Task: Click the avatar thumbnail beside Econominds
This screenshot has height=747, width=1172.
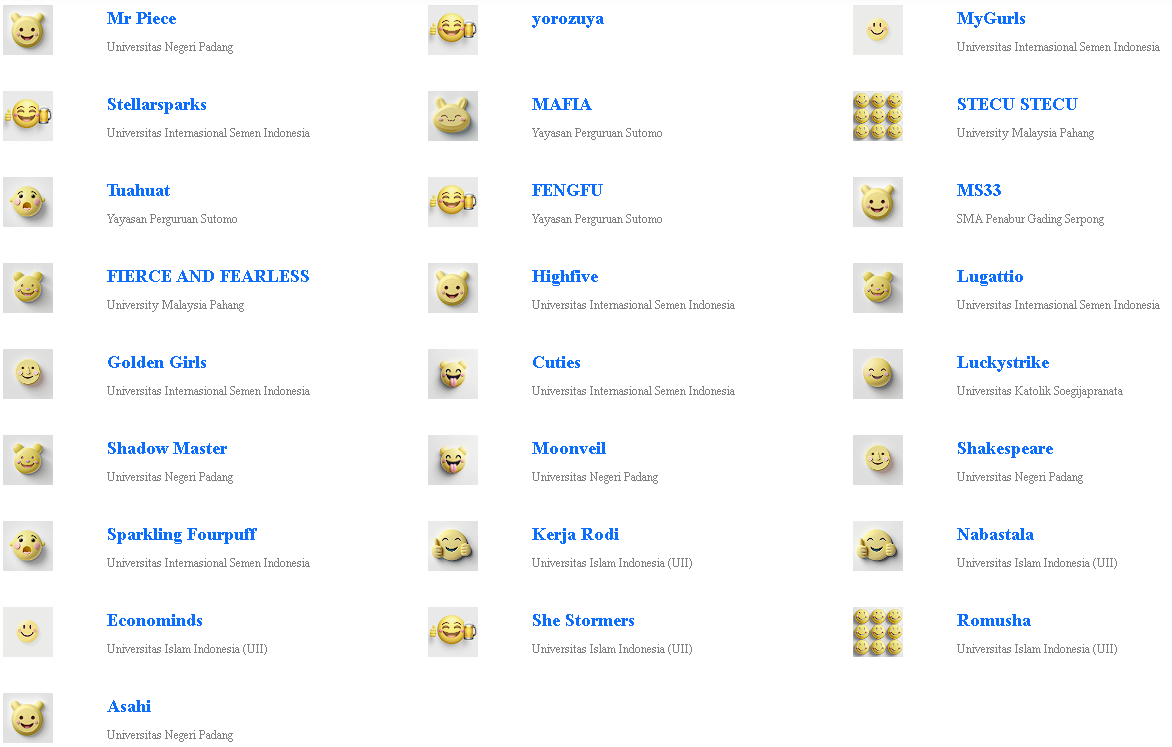Action: point(28,632)
